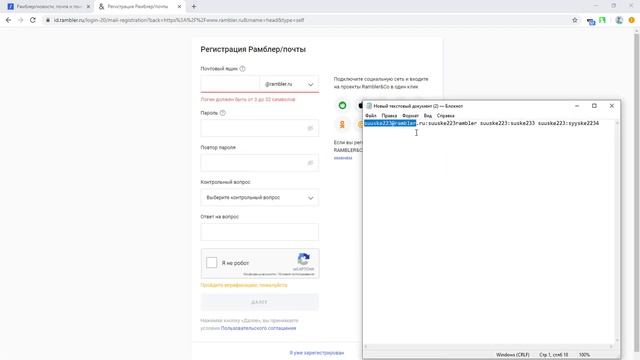
Task: Open the Я уже зарегистрирован link
Action: (317, 353)
